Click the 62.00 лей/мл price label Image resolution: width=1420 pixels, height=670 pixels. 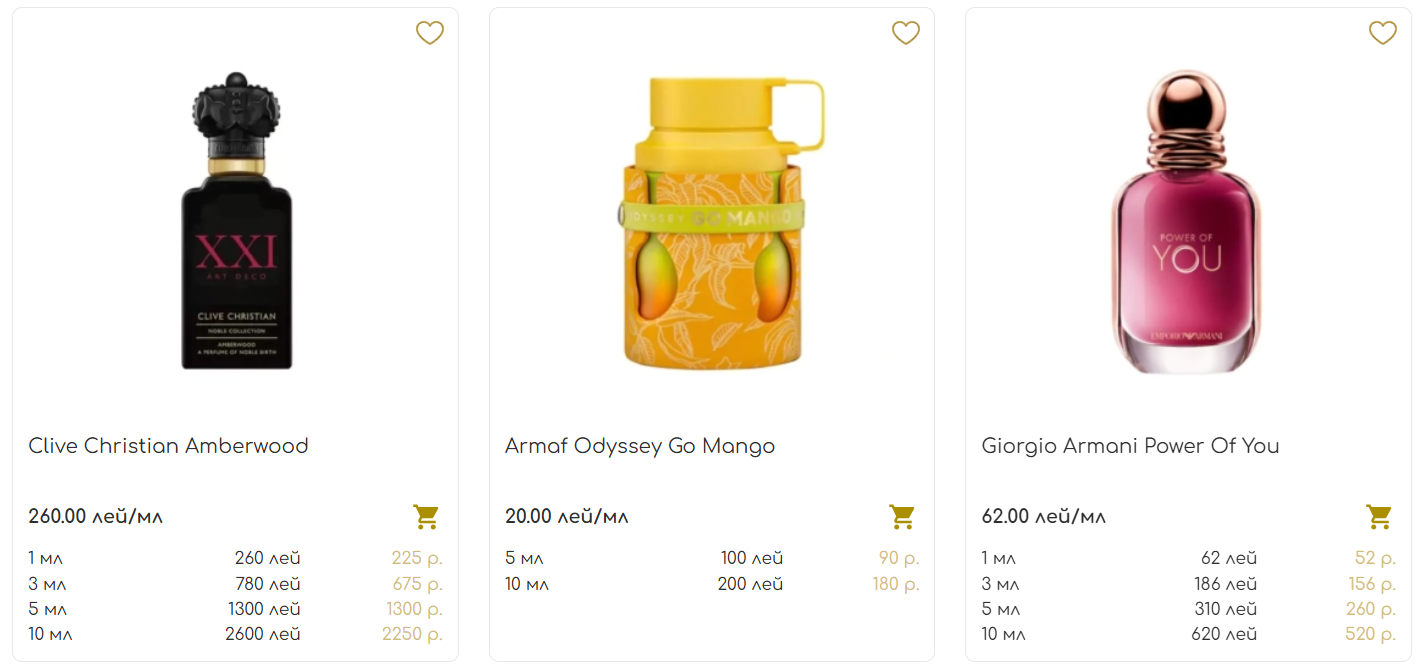click(x=1044, y=517)
